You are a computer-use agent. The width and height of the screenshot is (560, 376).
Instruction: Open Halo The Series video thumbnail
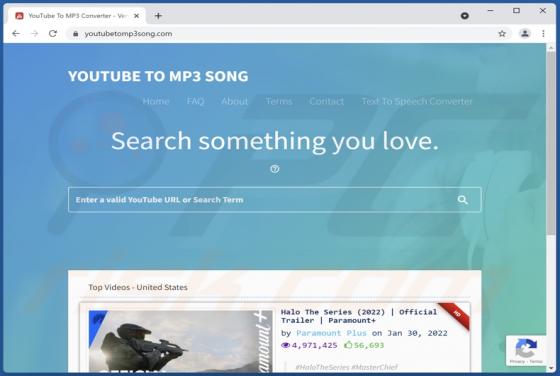[180, 341]
